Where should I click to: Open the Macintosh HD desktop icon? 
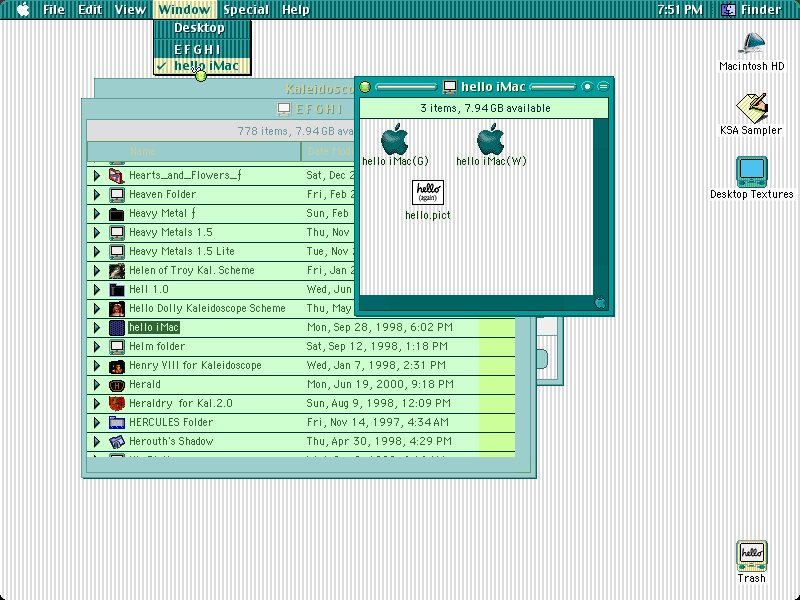pos(752,45)
